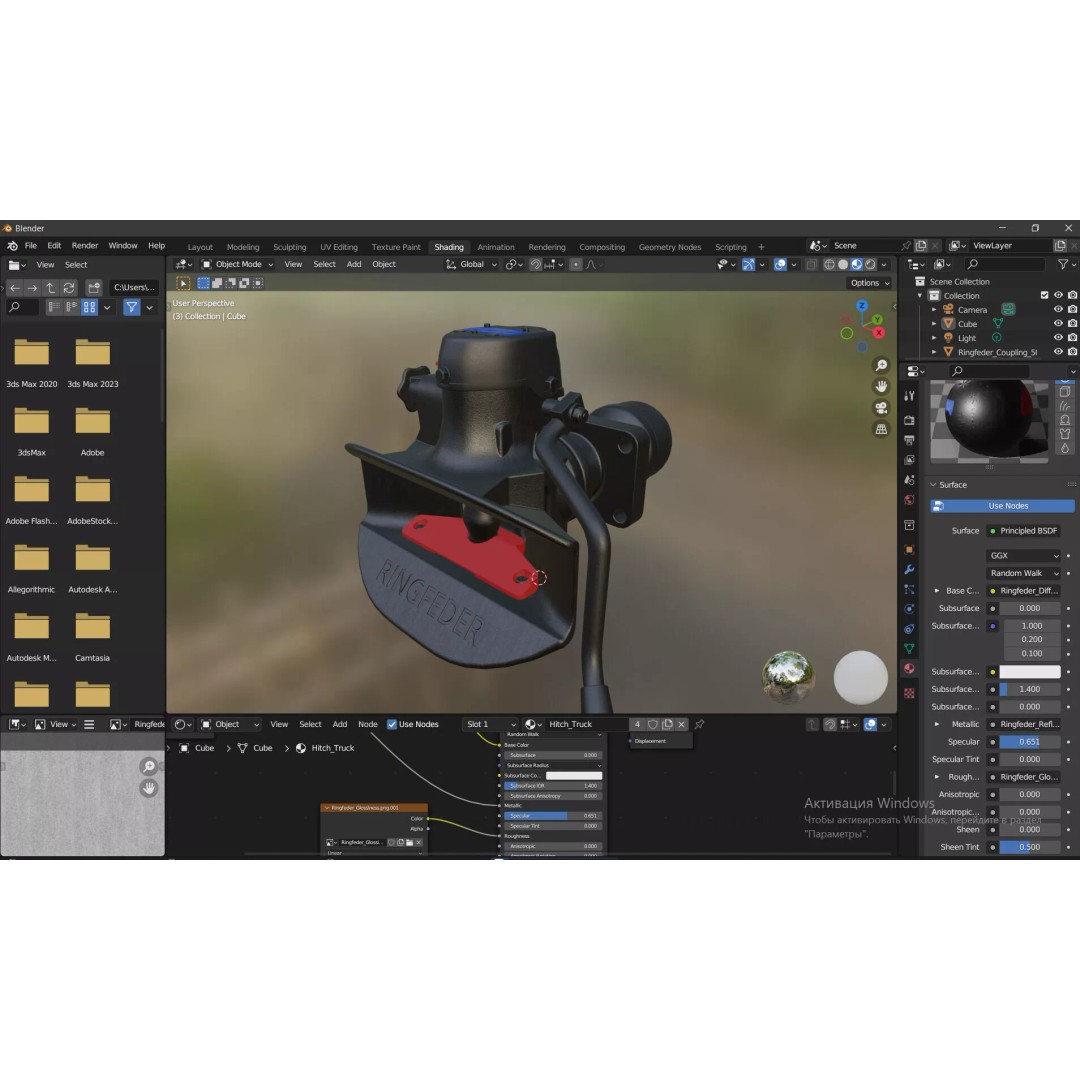Switch to the Layout workspace tab
This screenshot has width=1080, height=1080.
(200, 247)
